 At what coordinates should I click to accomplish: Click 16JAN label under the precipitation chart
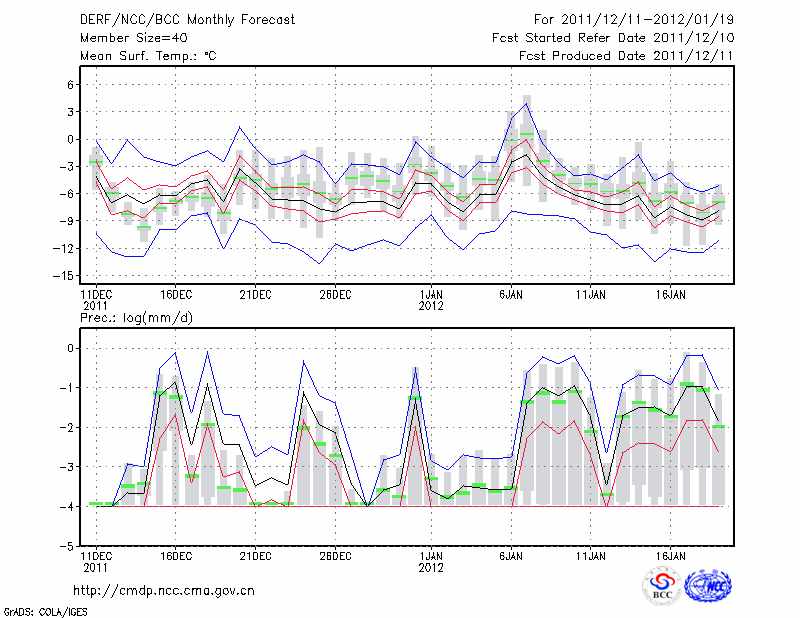pyautogui.click(x=671, y=554)
